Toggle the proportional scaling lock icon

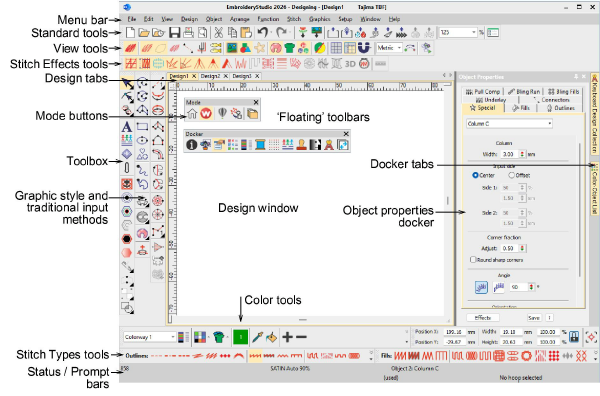(574, 337)
